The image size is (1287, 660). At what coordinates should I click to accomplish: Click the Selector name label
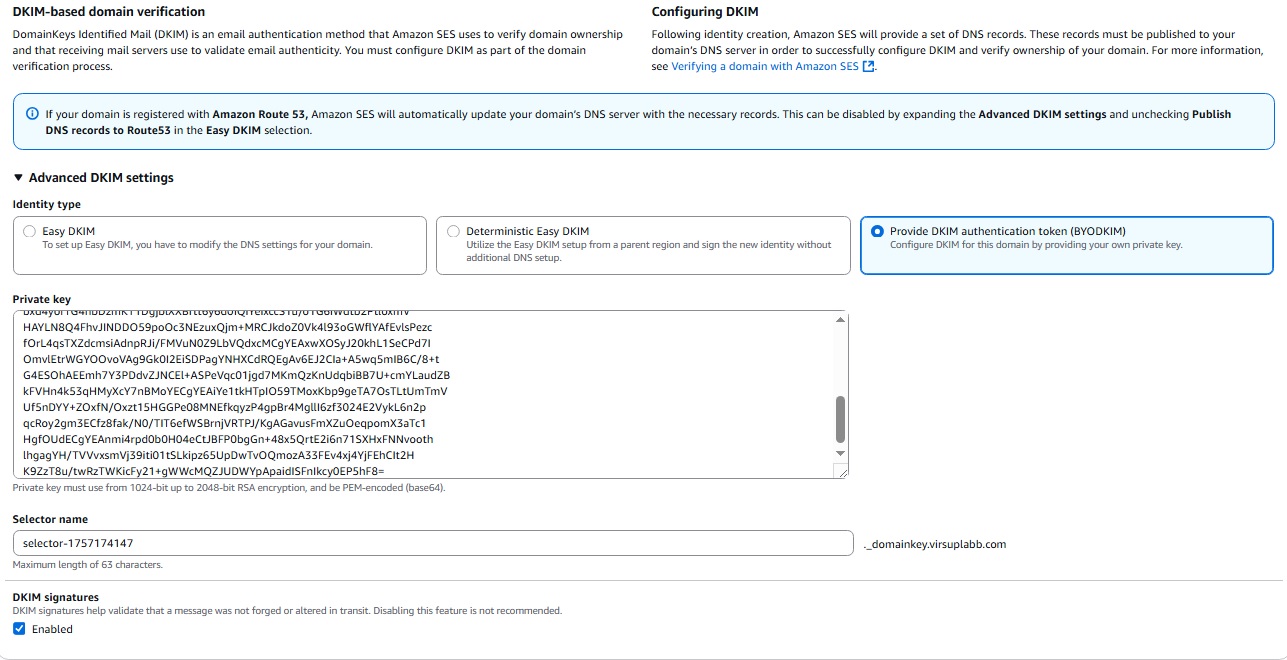point(50,519)
